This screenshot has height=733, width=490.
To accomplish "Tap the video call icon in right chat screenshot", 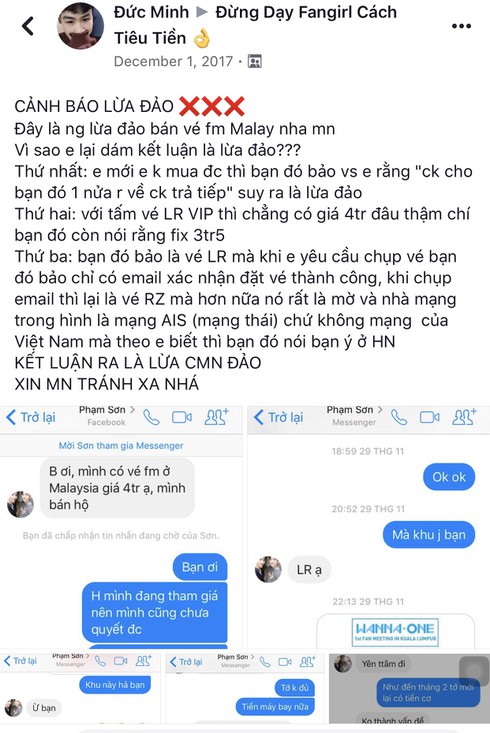I will coord(429,417).
